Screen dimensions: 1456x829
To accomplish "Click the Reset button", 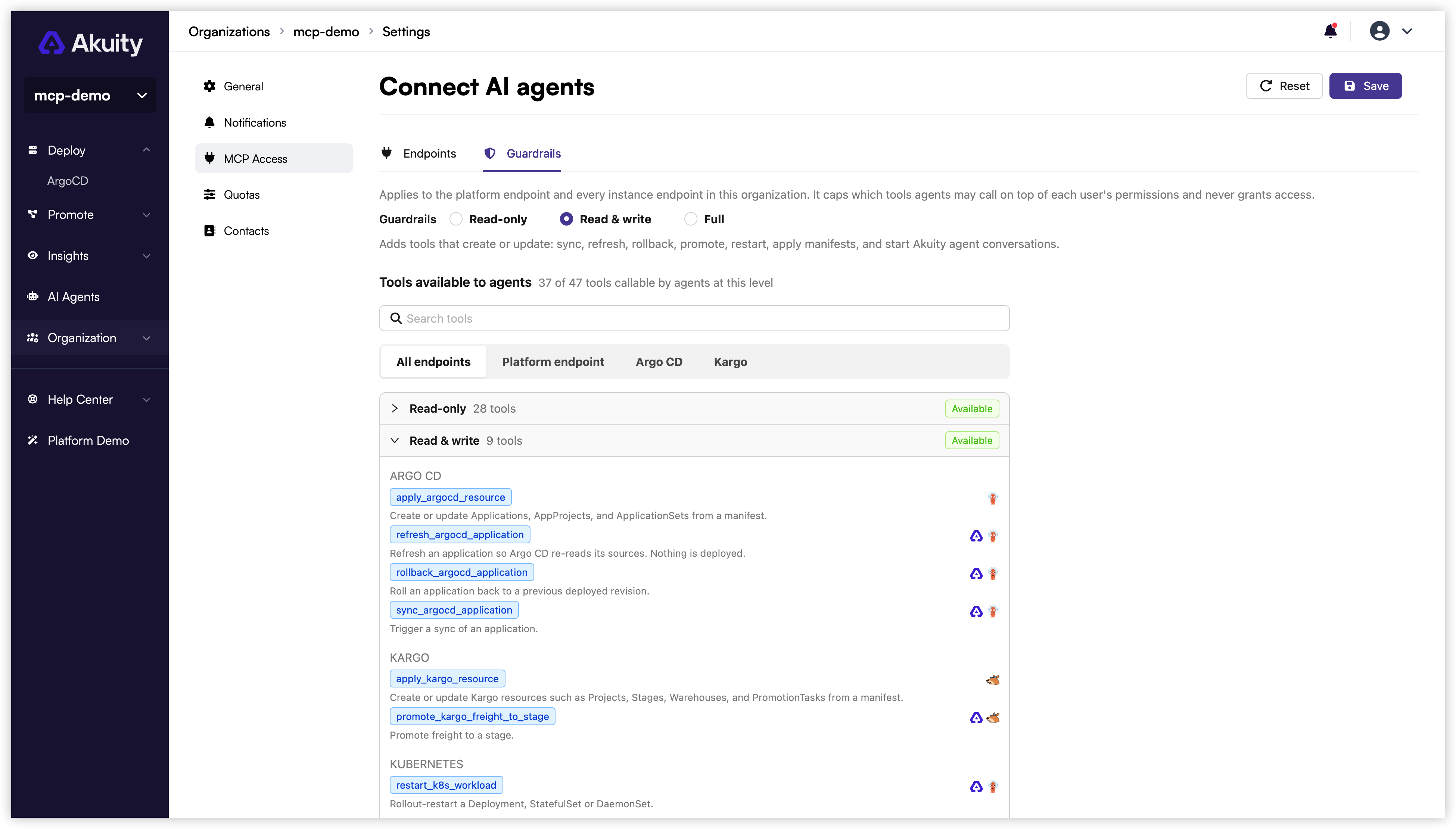I will [x=1284, y=86].
